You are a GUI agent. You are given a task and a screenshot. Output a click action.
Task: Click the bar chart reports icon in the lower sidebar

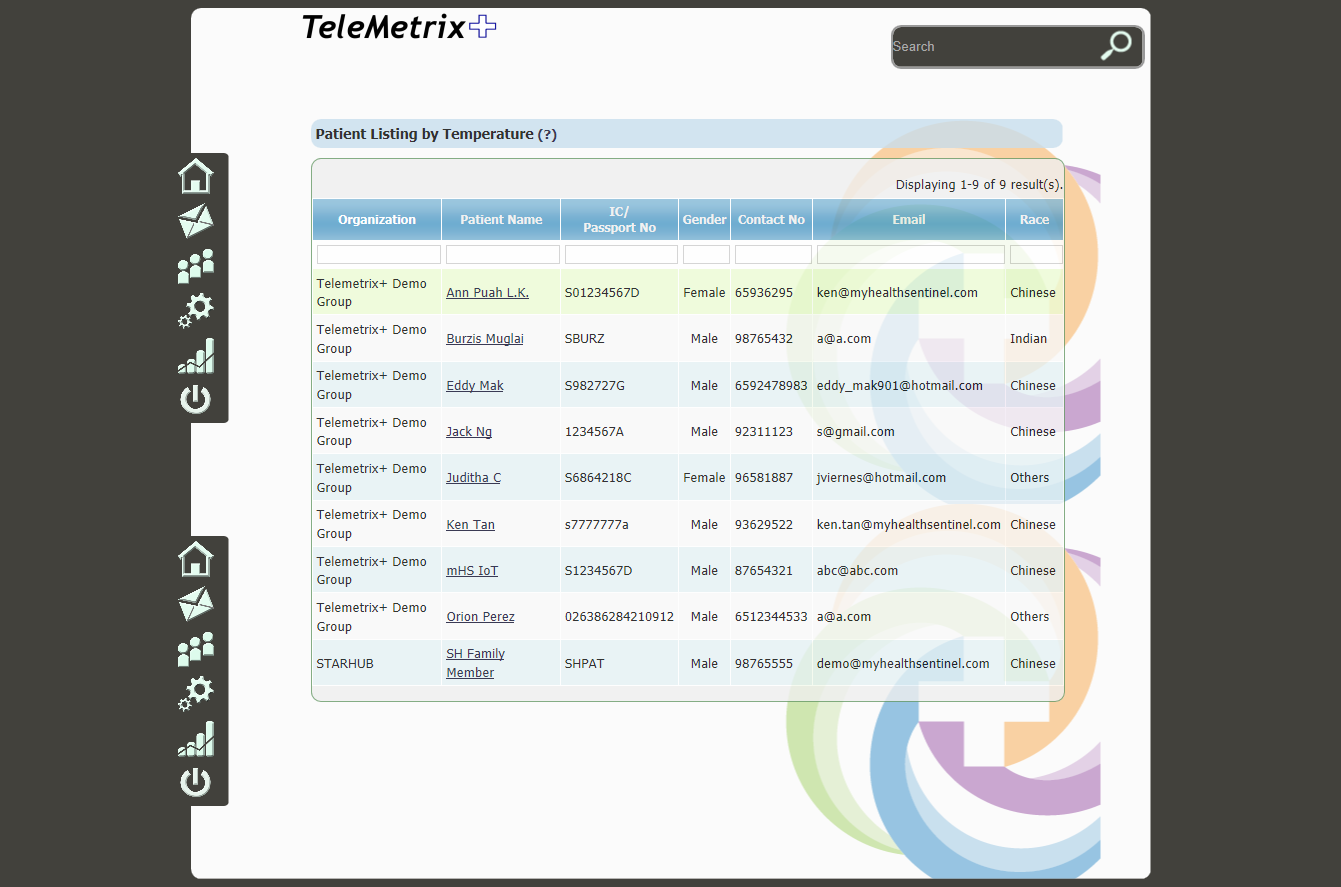(196, 739)
